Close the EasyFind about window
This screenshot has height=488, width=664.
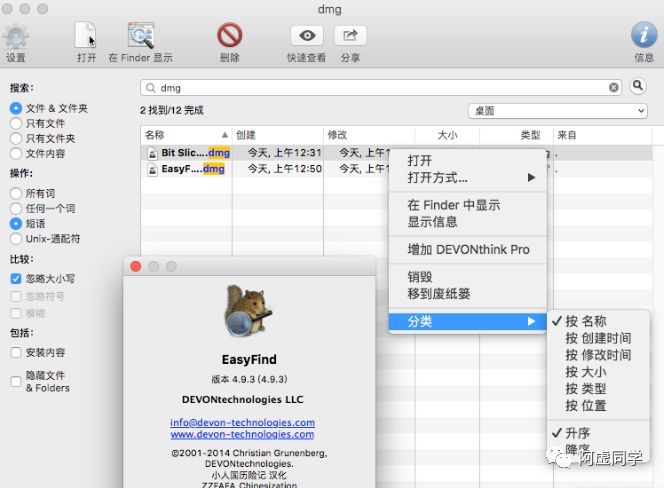136,266
